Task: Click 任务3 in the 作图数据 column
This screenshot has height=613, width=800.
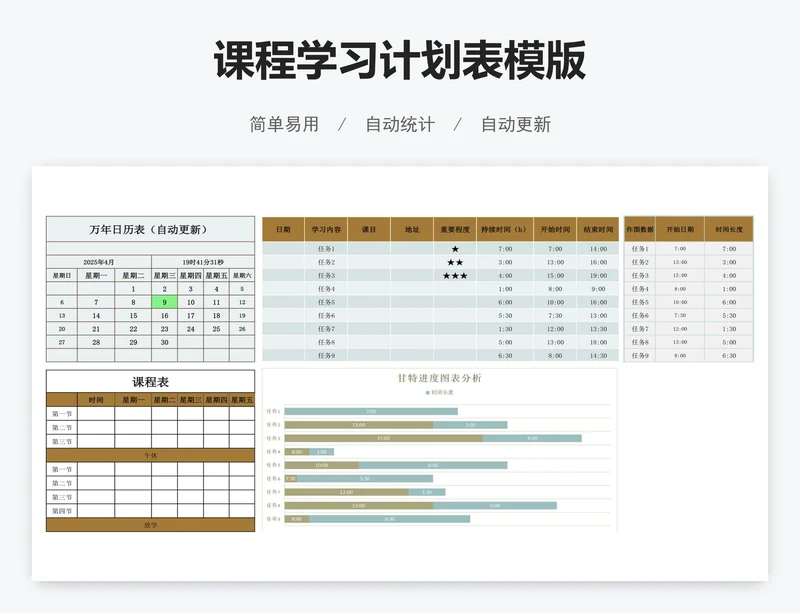Action: (x=640, y=276)
